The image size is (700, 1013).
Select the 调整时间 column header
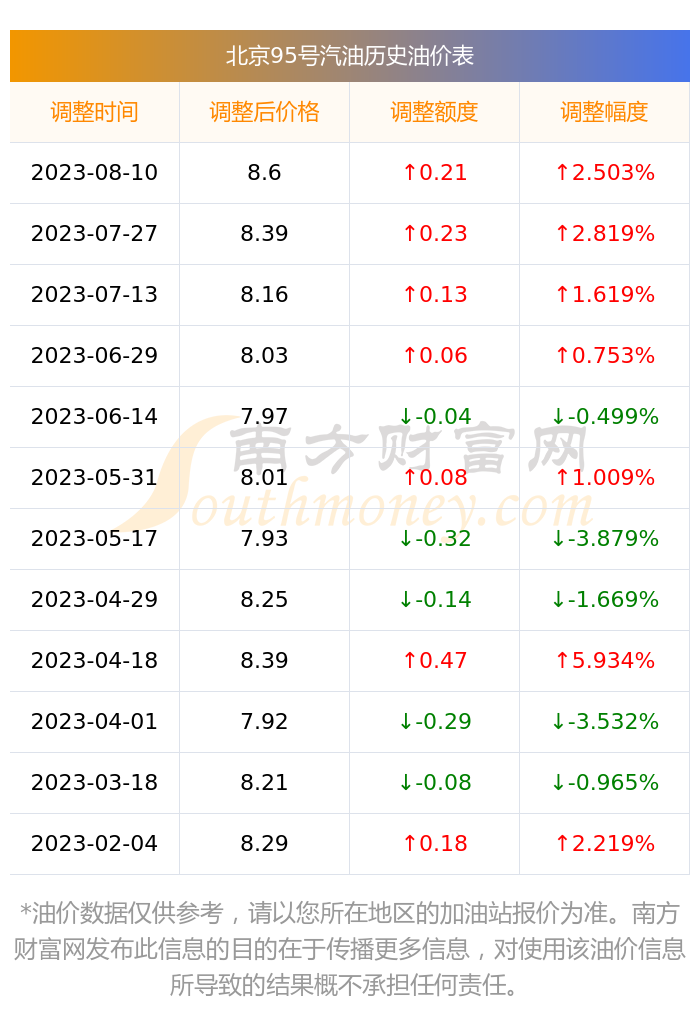tap(94, 112)
